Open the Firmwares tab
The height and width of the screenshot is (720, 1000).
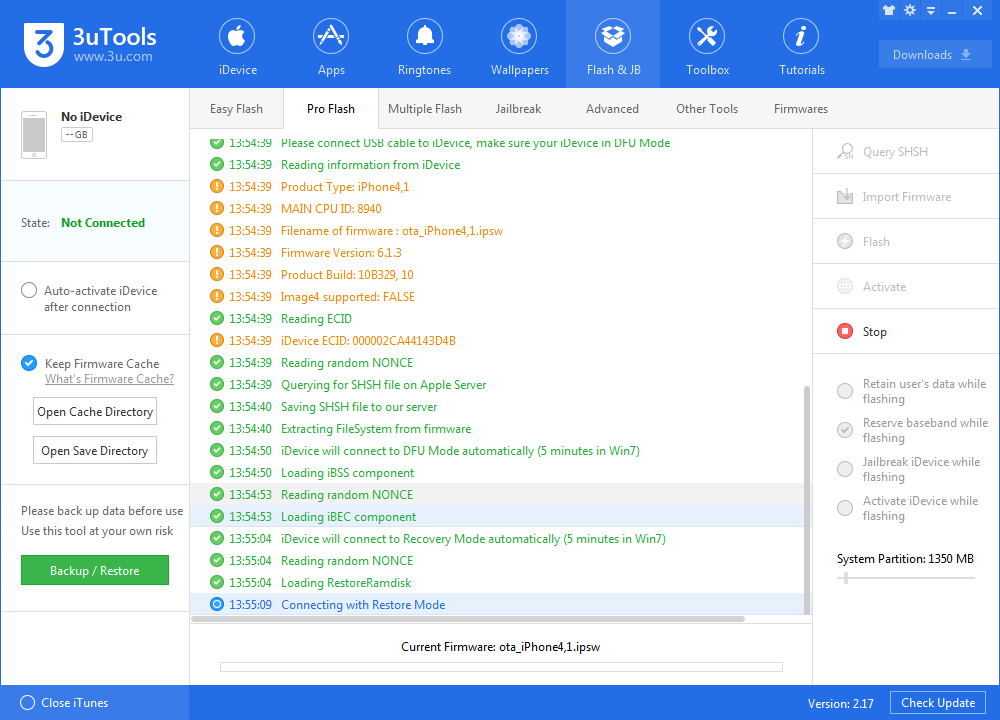click(800, 109)
